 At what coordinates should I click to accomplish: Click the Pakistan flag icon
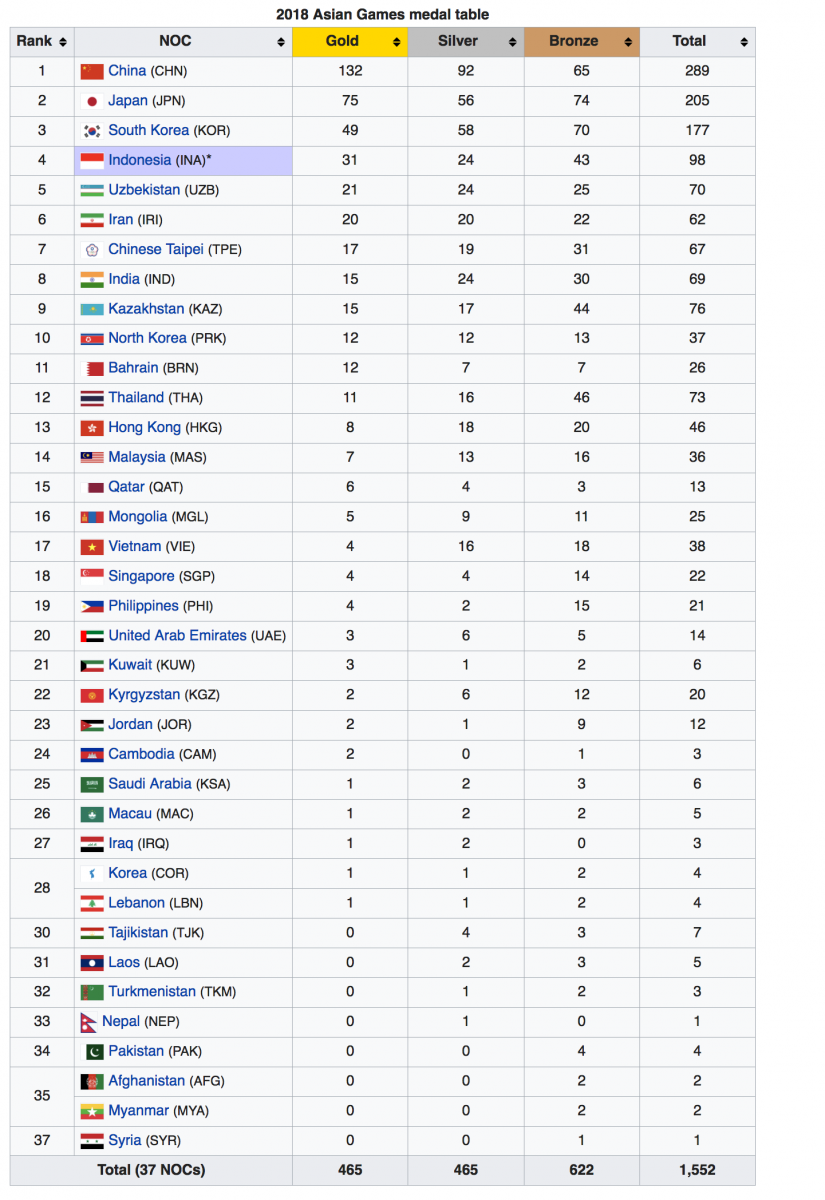(x=92, y=1052)
